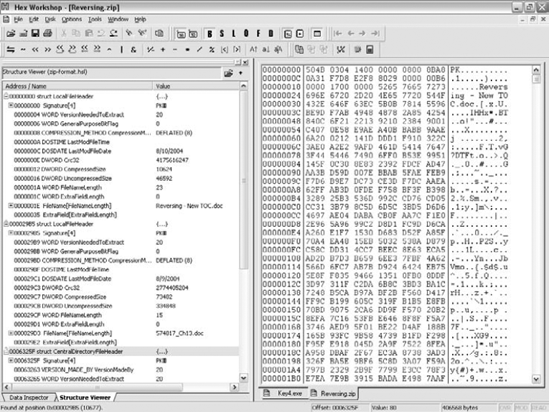Image resolution: width=549 pixels, height=412 pixels.
Task: Open the File menu
Action: 18,19
